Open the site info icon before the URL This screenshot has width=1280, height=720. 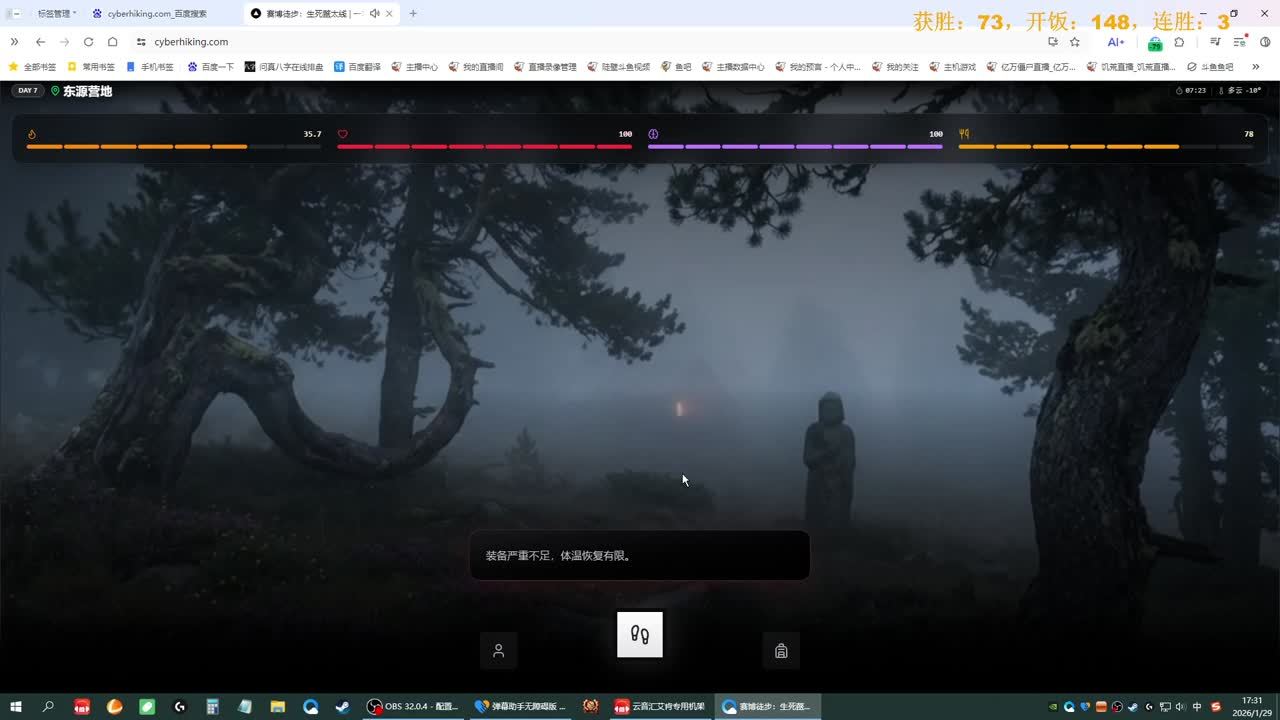[x=141, y=42]
